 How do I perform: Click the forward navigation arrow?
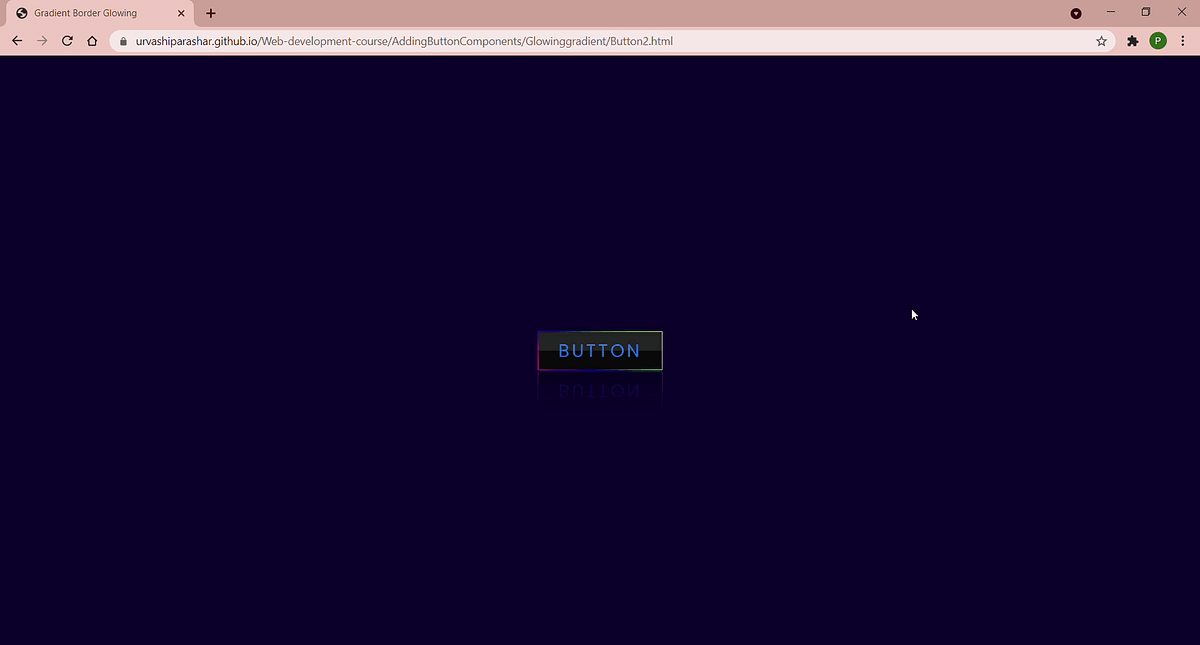coord(42,41)
